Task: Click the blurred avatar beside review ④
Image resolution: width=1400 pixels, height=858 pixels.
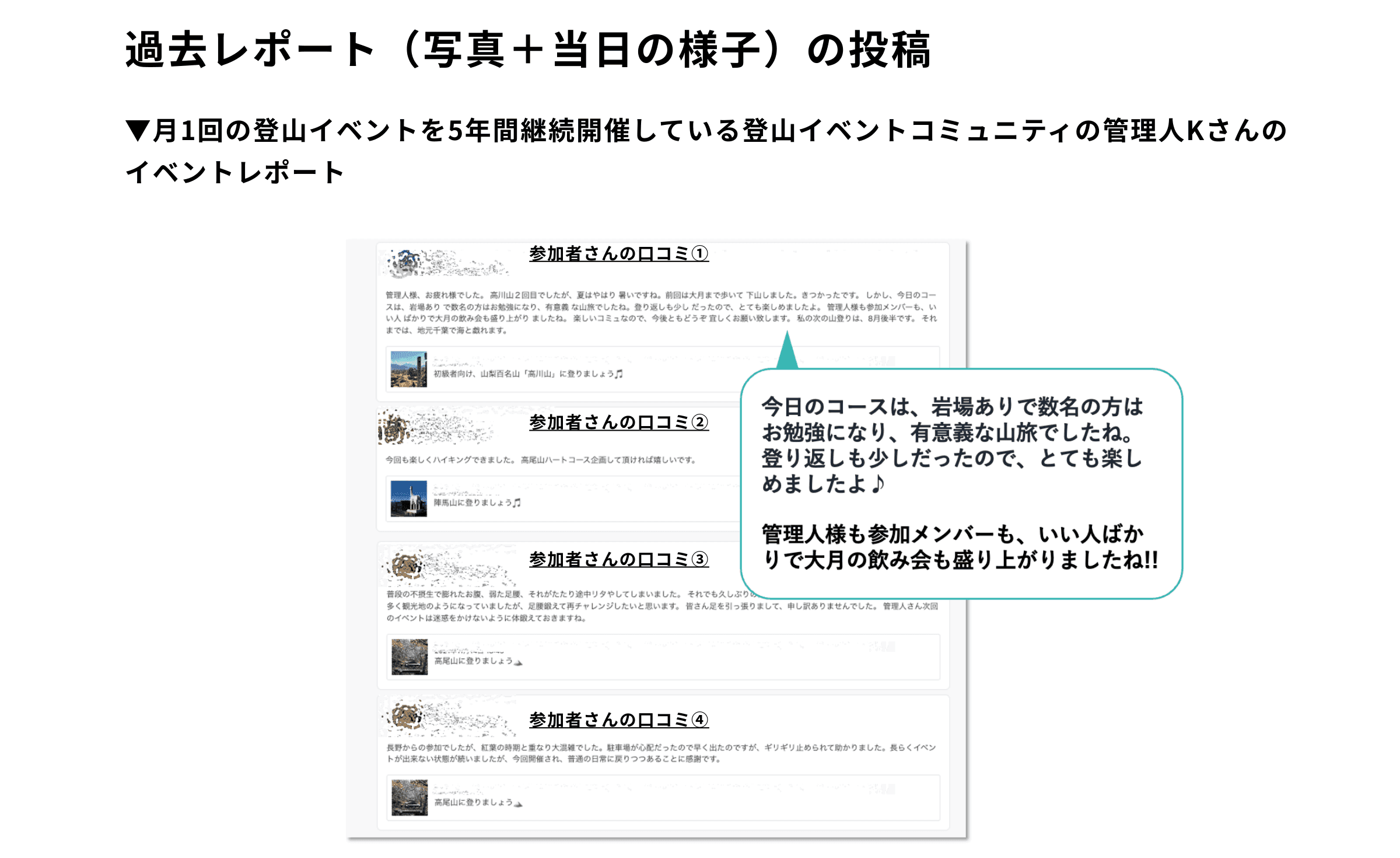Action: (x=407, y=716)
